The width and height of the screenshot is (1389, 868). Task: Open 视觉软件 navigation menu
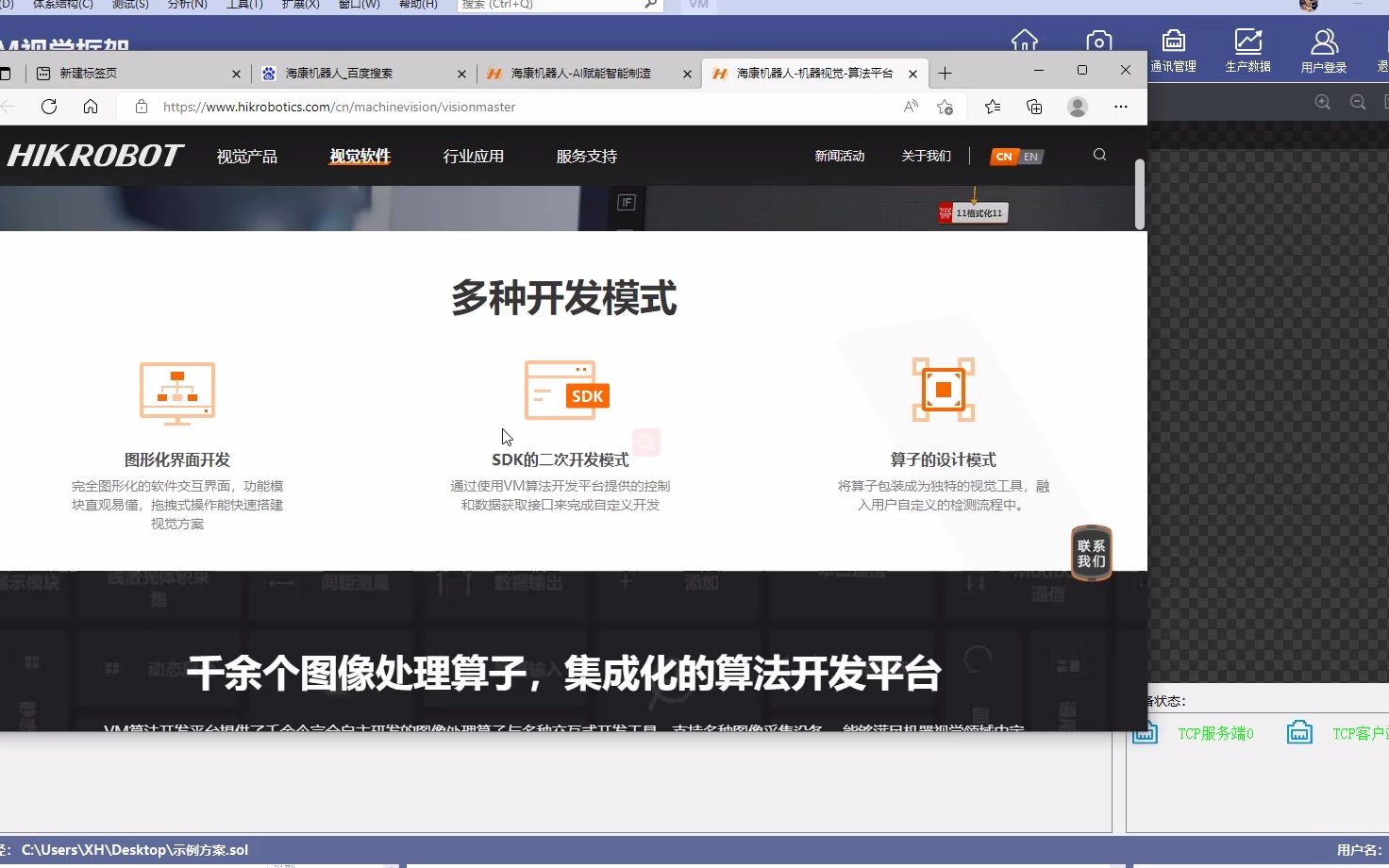360,156
